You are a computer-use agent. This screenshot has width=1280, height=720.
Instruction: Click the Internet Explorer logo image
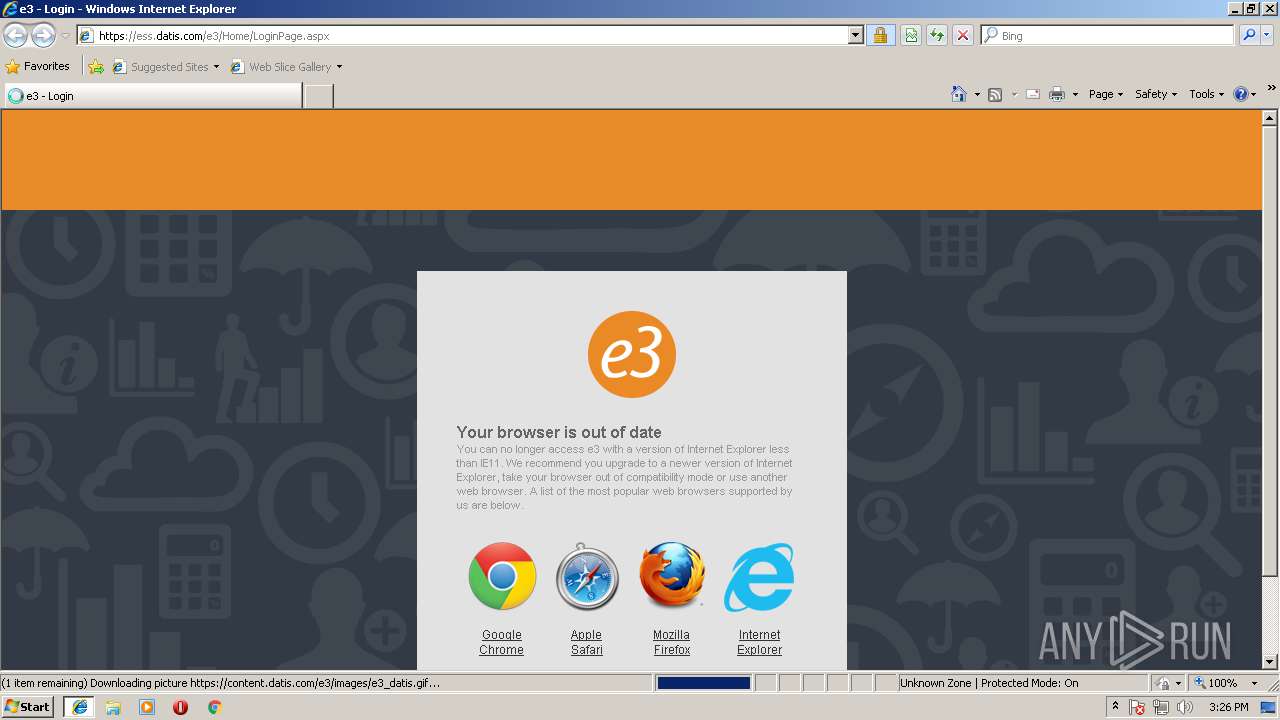[x=759, y=577]
